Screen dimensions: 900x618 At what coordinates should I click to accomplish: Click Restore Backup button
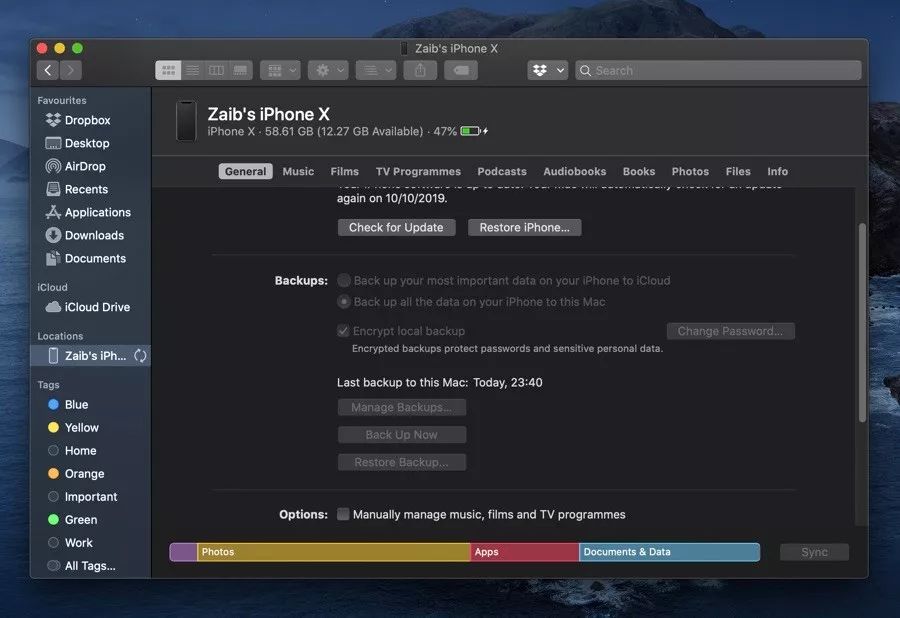401,462
